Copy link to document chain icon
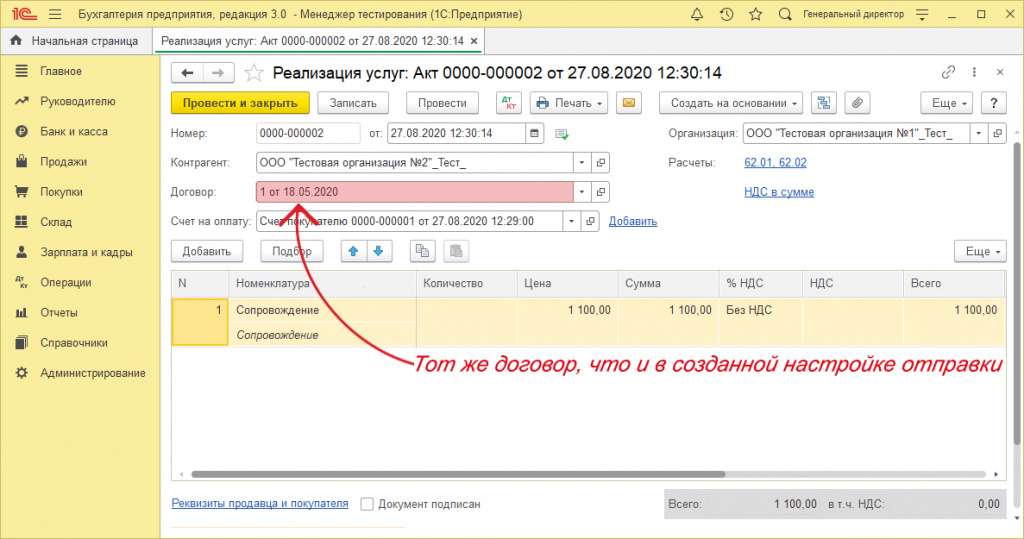Viewport: 1024px width, 539px height. tap(948, 73)
